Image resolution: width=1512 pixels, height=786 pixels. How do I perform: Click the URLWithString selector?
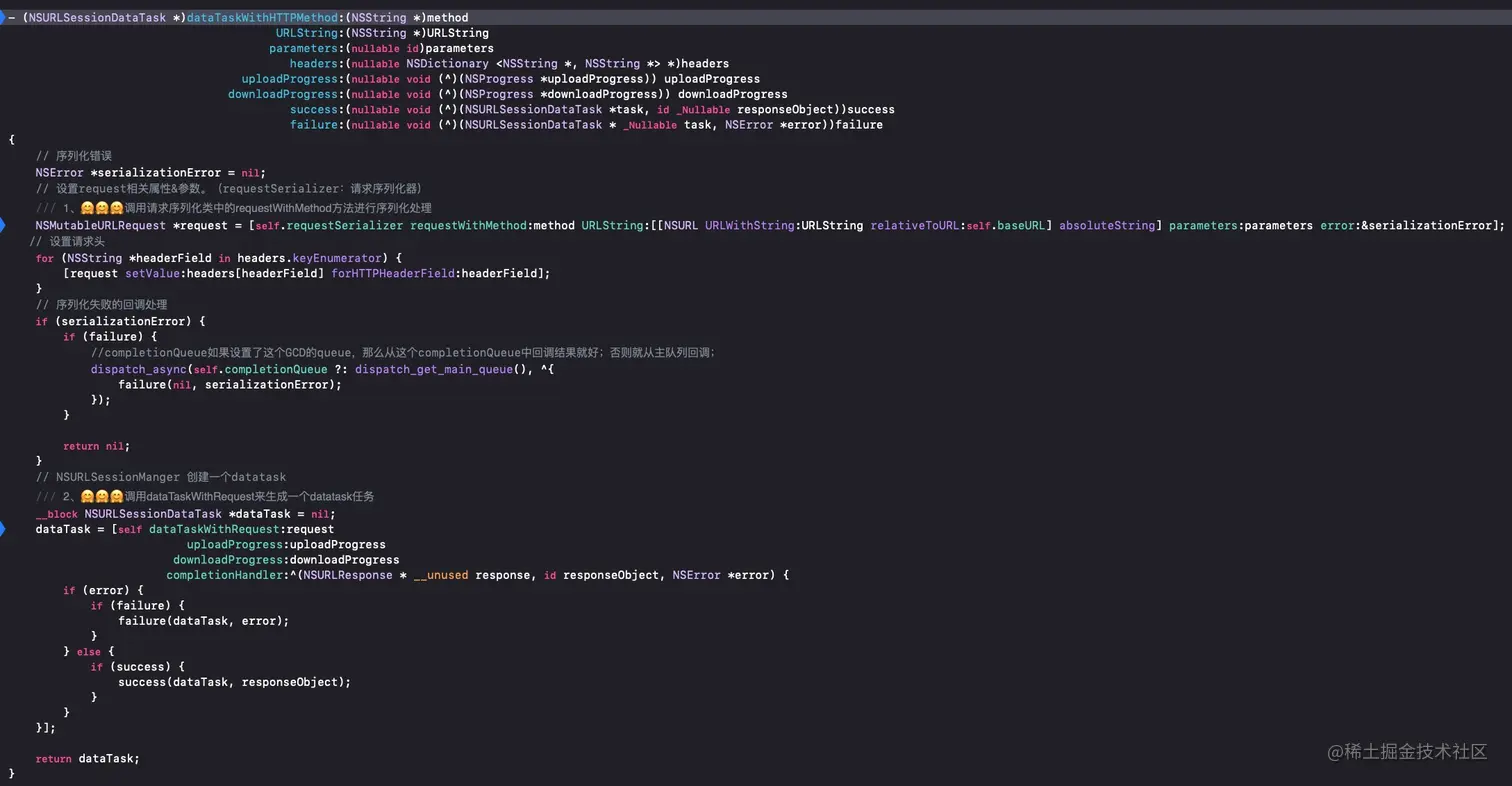tap(749, 225)
